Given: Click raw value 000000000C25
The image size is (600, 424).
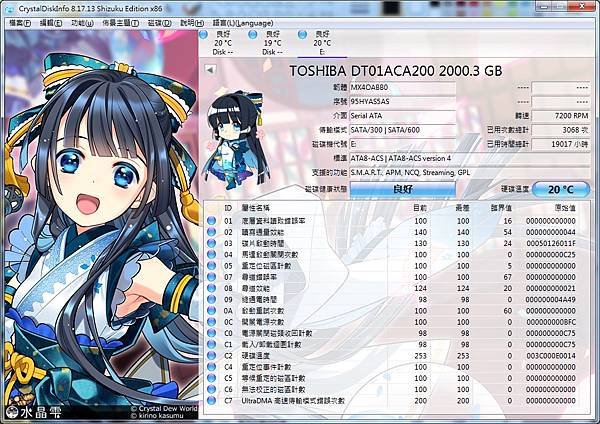Looking at the screenshot, I should 551,254.
